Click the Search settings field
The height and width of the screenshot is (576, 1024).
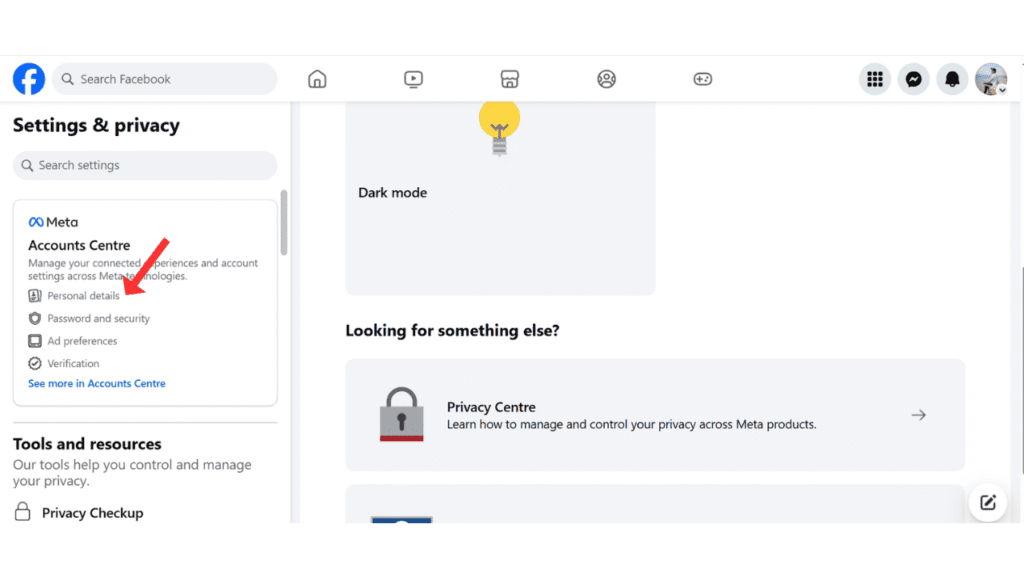(x=144, y=164)
